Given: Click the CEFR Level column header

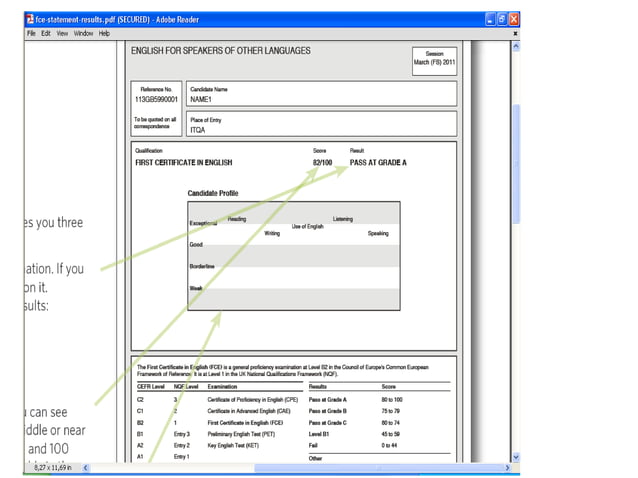Looking at the screenshot, I should 151,386.
